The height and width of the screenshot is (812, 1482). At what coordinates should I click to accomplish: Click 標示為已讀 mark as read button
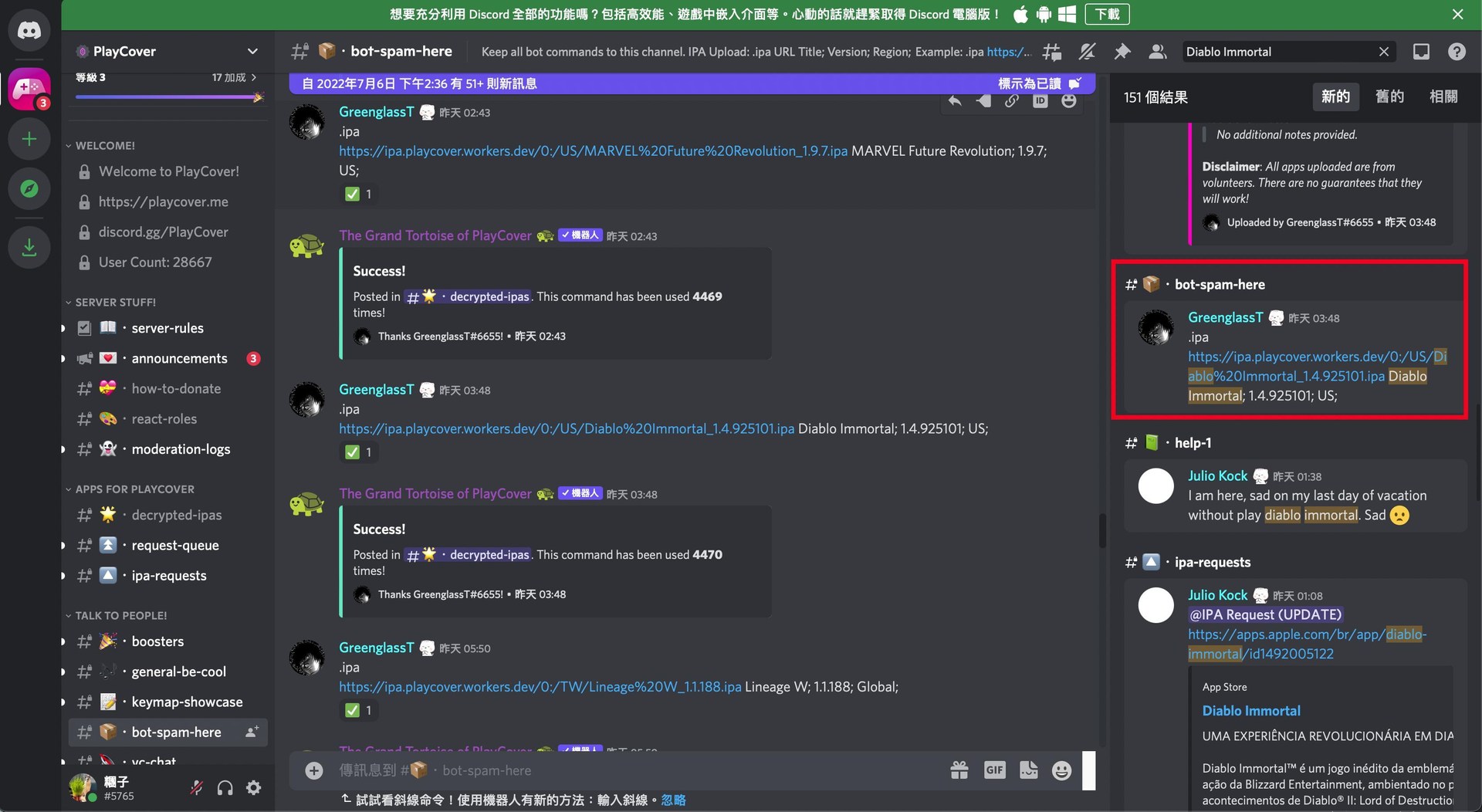point(1039,84)
